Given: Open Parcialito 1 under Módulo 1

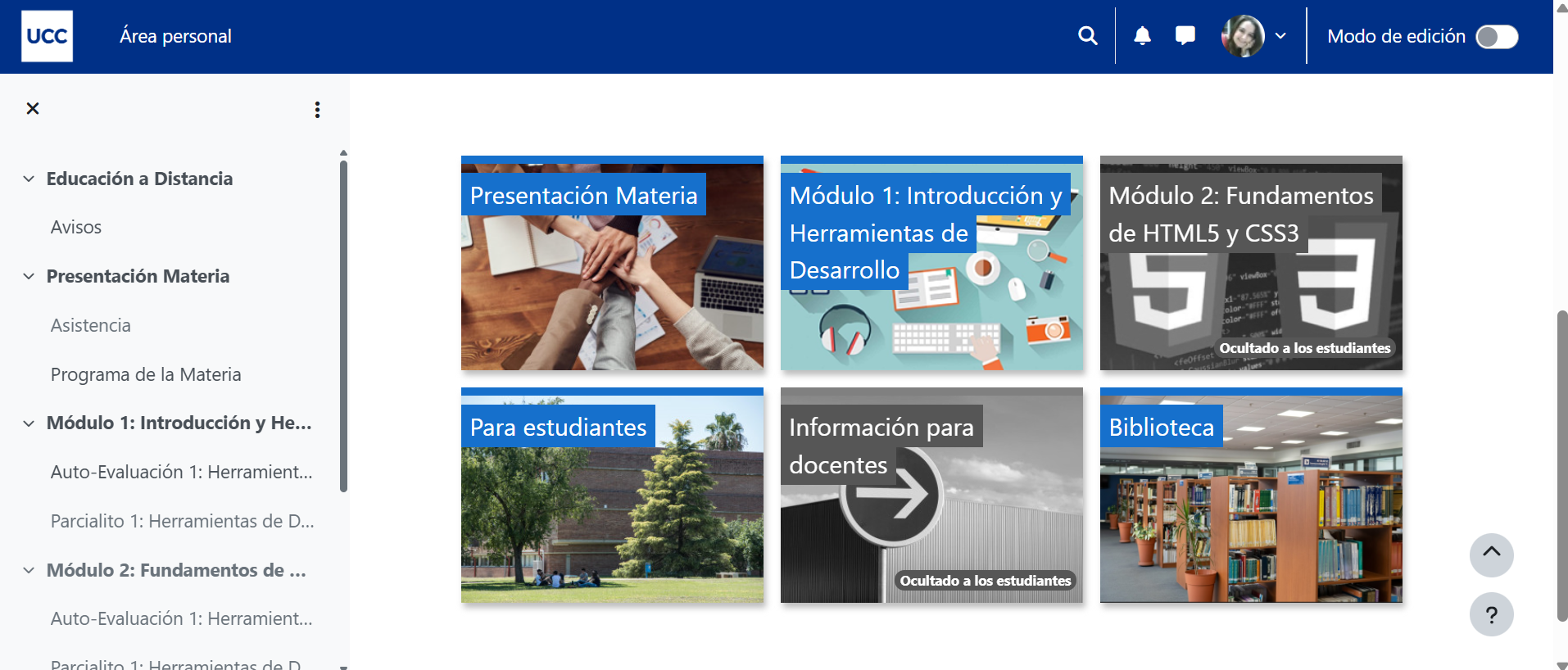Looking at the screenshot, I should tap(182, 521).
